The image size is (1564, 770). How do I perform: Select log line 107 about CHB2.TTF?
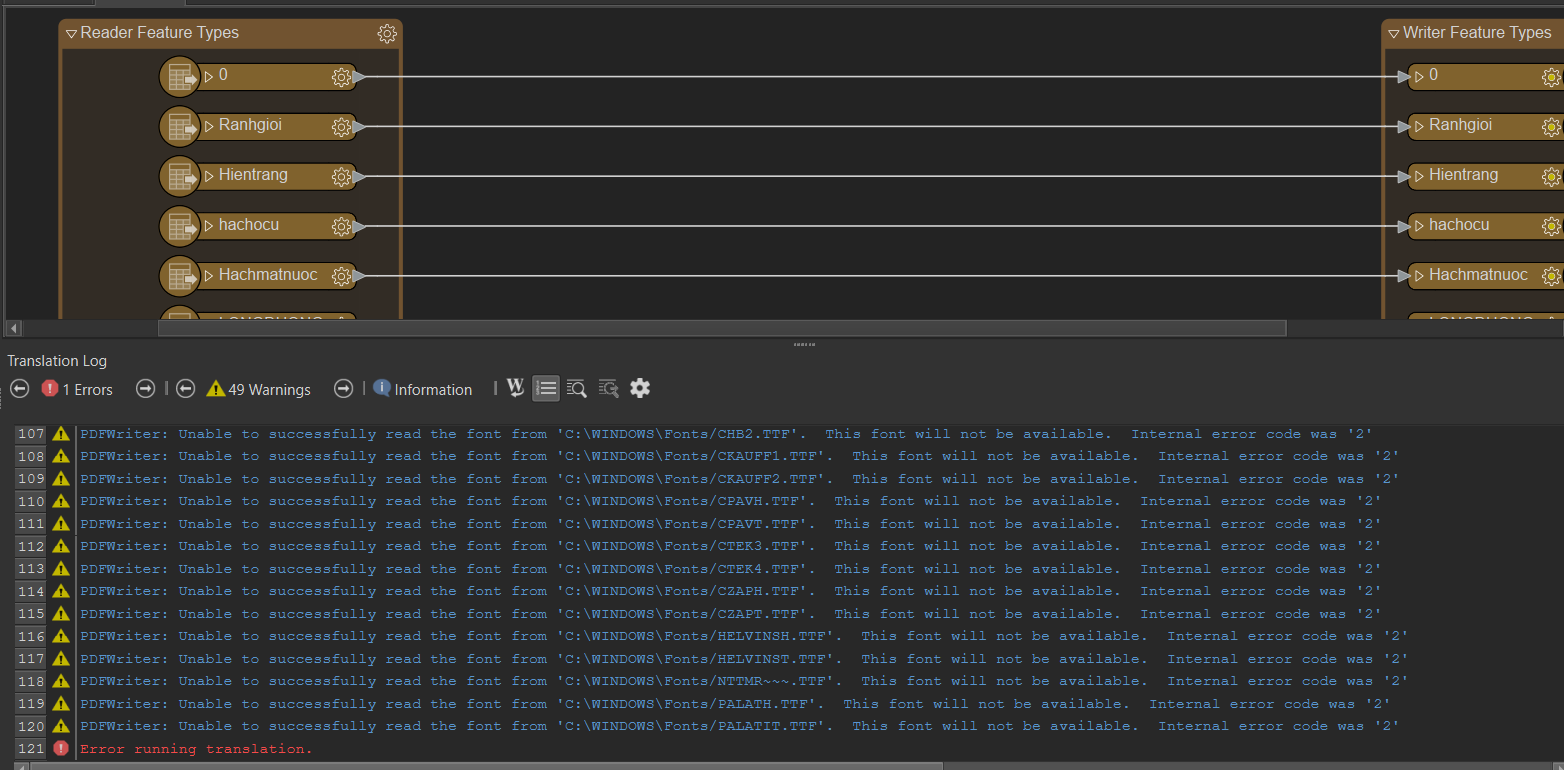point(726,434)
